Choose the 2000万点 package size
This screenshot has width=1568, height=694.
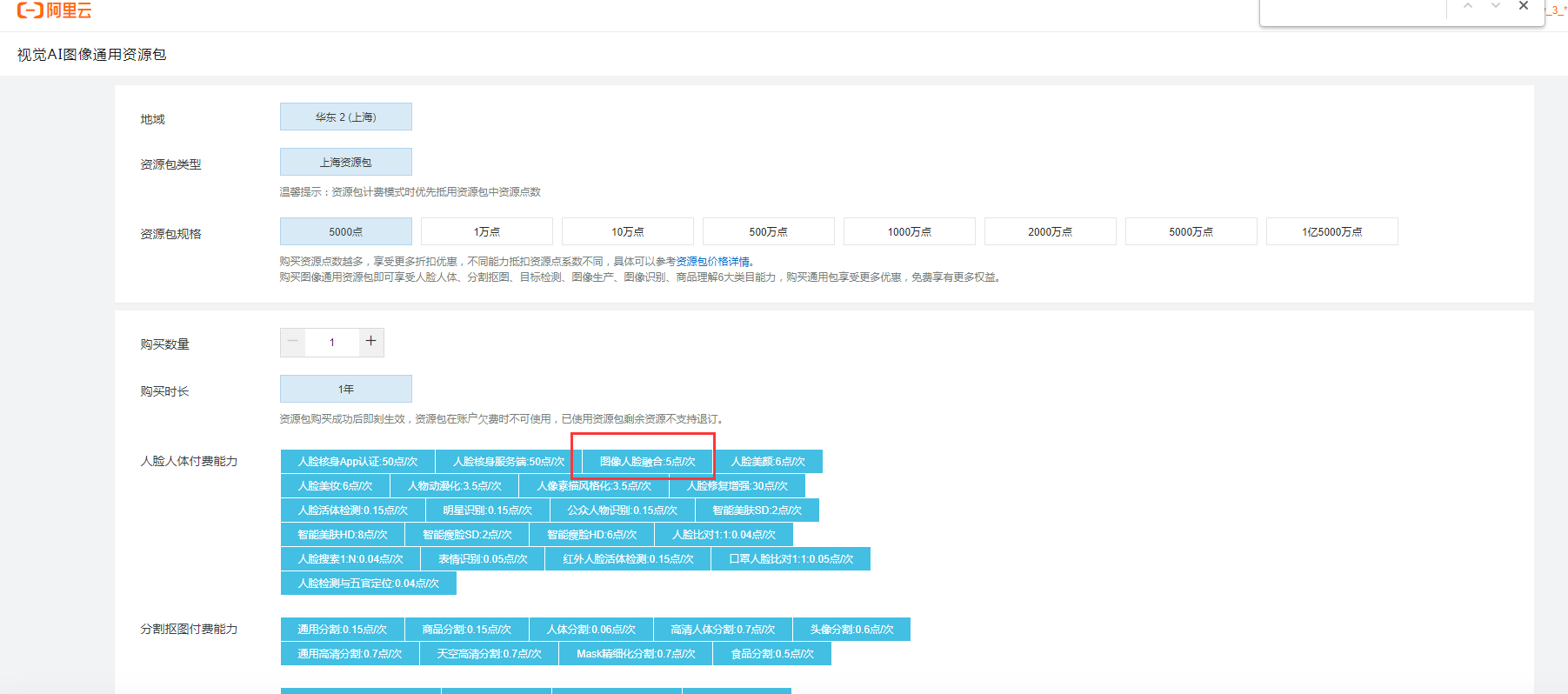[1051, 231]
